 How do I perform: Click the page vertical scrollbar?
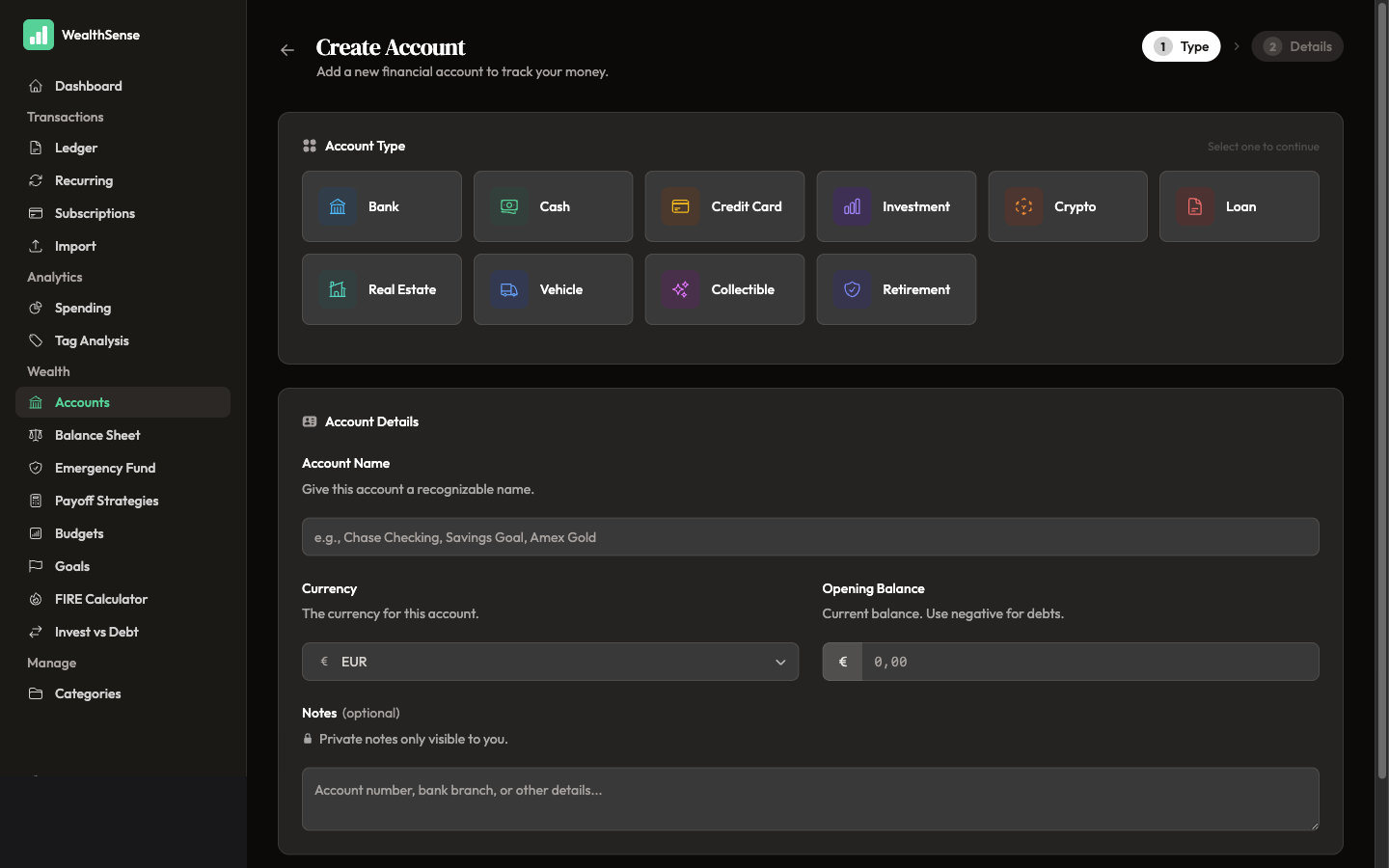pyautogui.click(x=1381, y=391)
